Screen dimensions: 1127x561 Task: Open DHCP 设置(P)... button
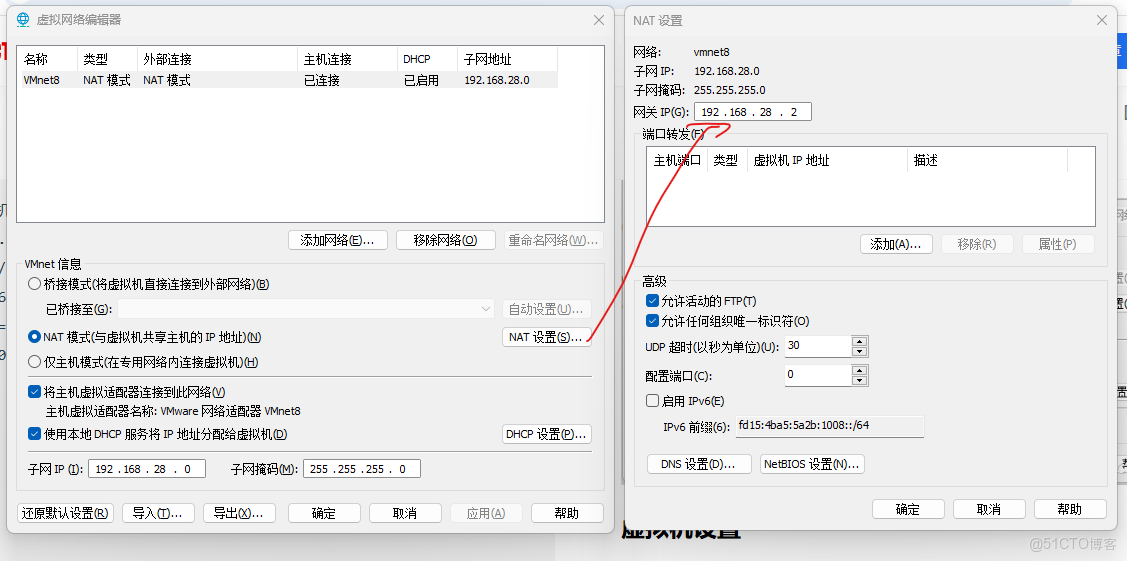coord(546,434)
